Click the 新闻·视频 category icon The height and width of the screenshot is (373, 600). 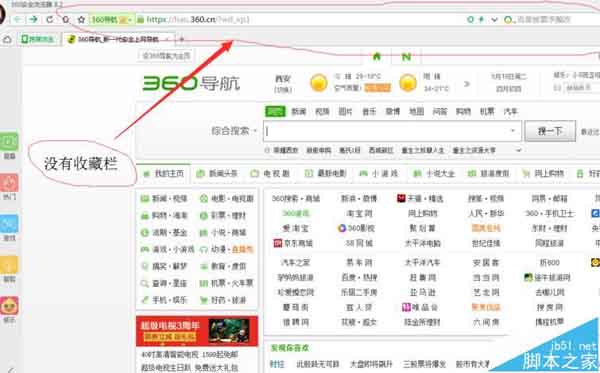145,199
